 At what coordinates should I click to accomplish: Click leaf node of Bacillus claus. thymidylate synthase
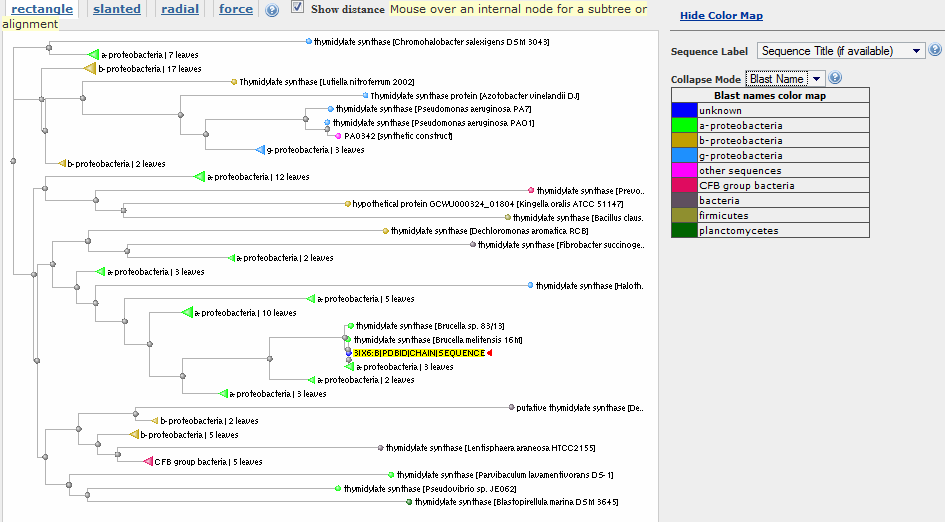coord(507,218)
